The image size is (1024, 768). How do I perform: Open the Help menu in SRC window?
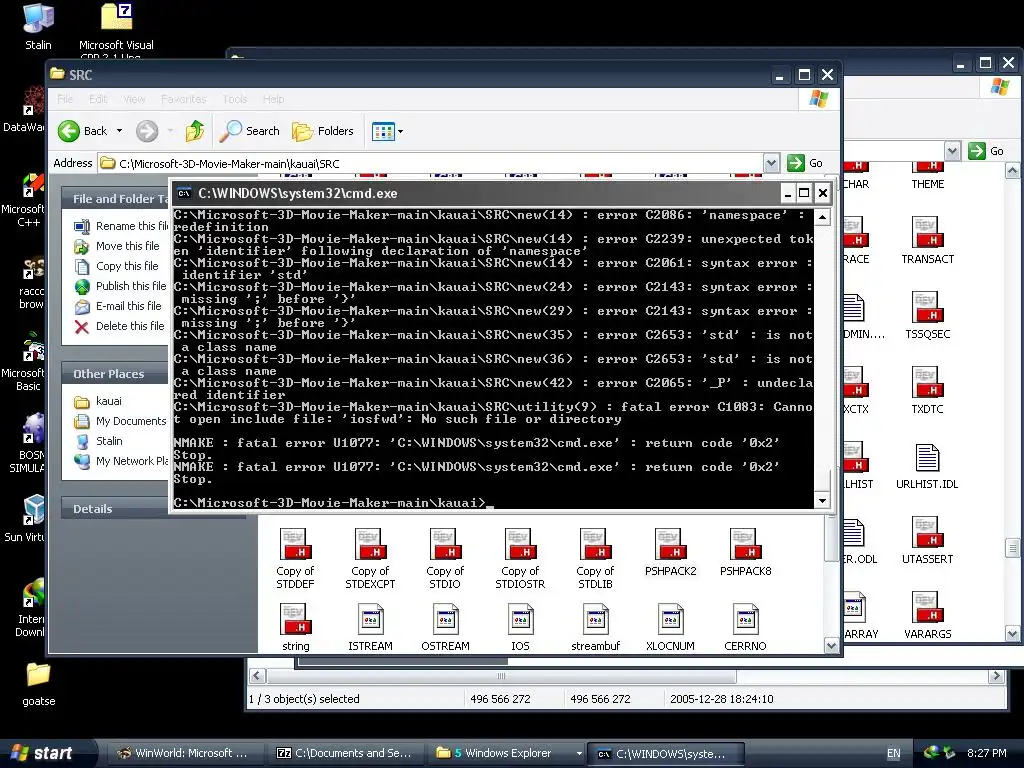(x=274, y=99)
